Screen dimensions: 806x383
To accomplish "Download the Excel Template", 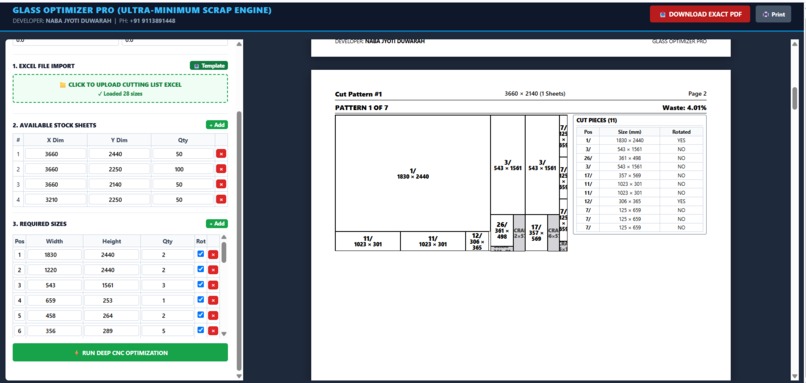I will pyautogui.click(x=209, y=66).
